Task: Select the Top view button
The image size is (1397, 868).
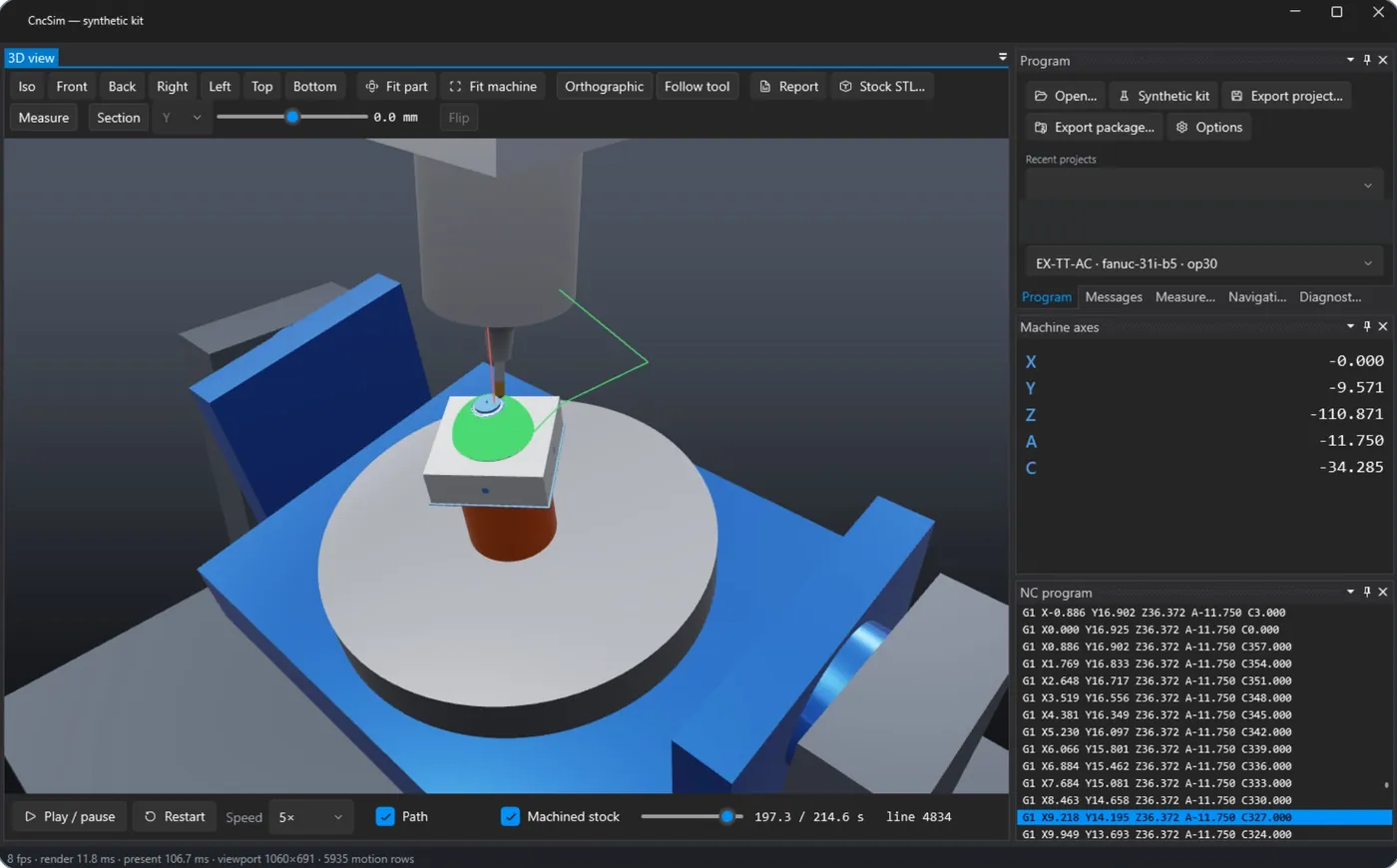Action: tap(262, 87)
